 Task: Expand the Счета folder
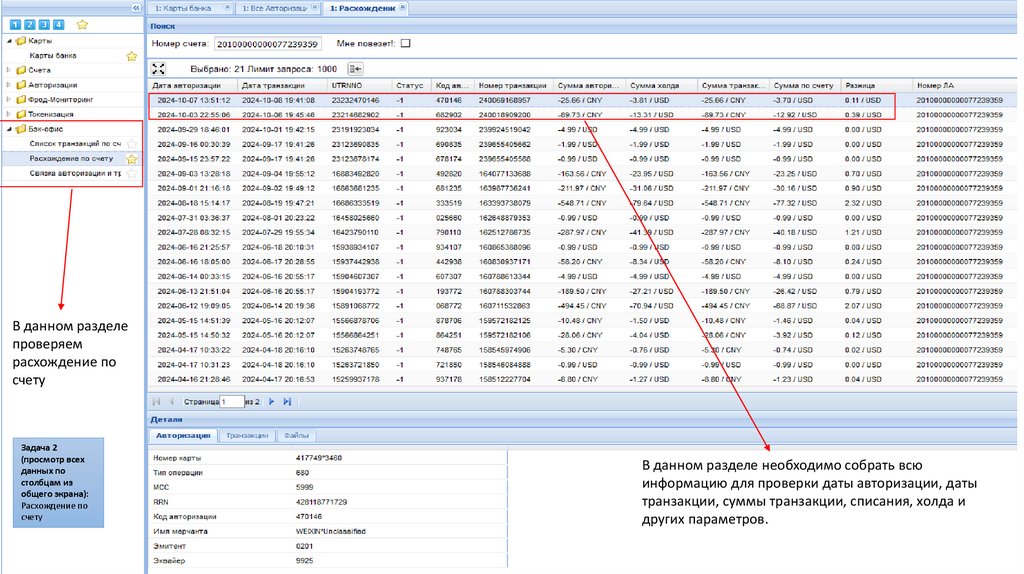8,70
